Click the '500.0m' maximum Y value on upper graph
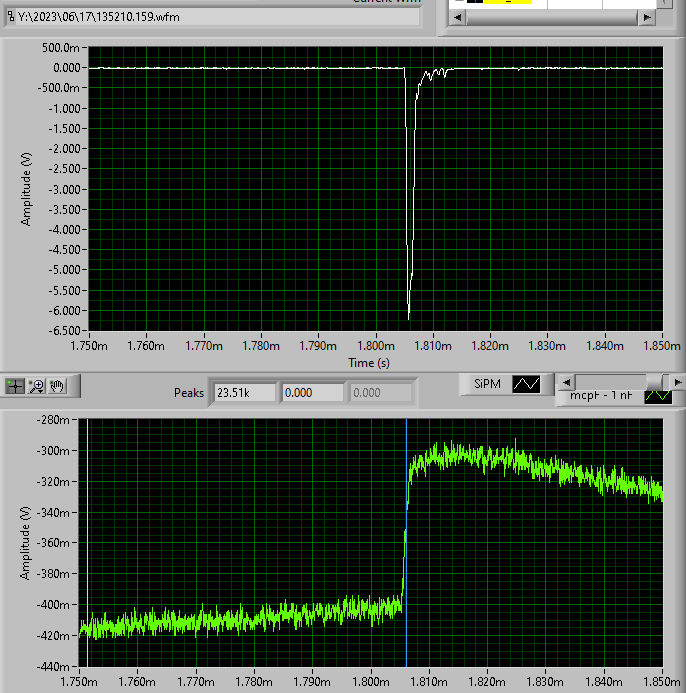The height and width of the screenshot is (693, 686). coord(61,48)
